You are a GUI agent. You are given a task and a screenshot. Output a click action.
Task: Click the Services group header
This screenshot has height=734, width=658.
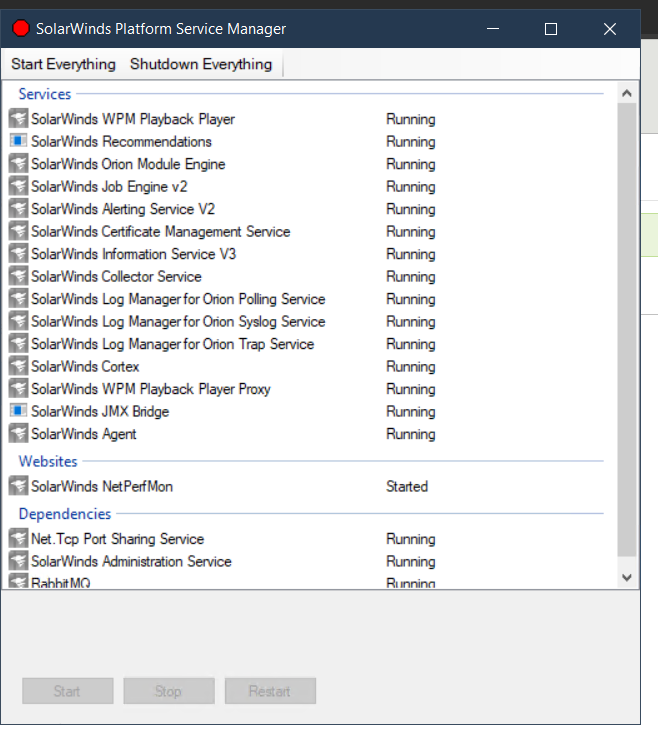pos(44,94)
